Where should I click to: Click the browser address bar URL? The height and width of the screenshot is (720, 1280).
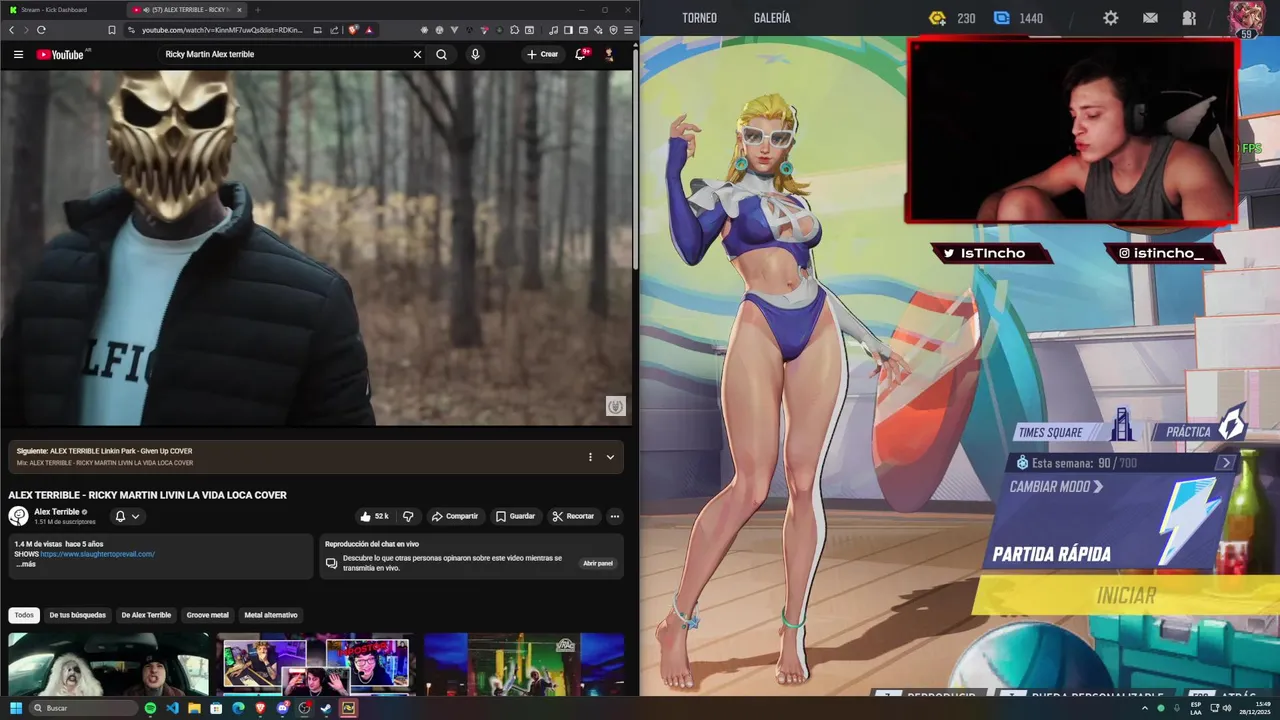point(222,30)
